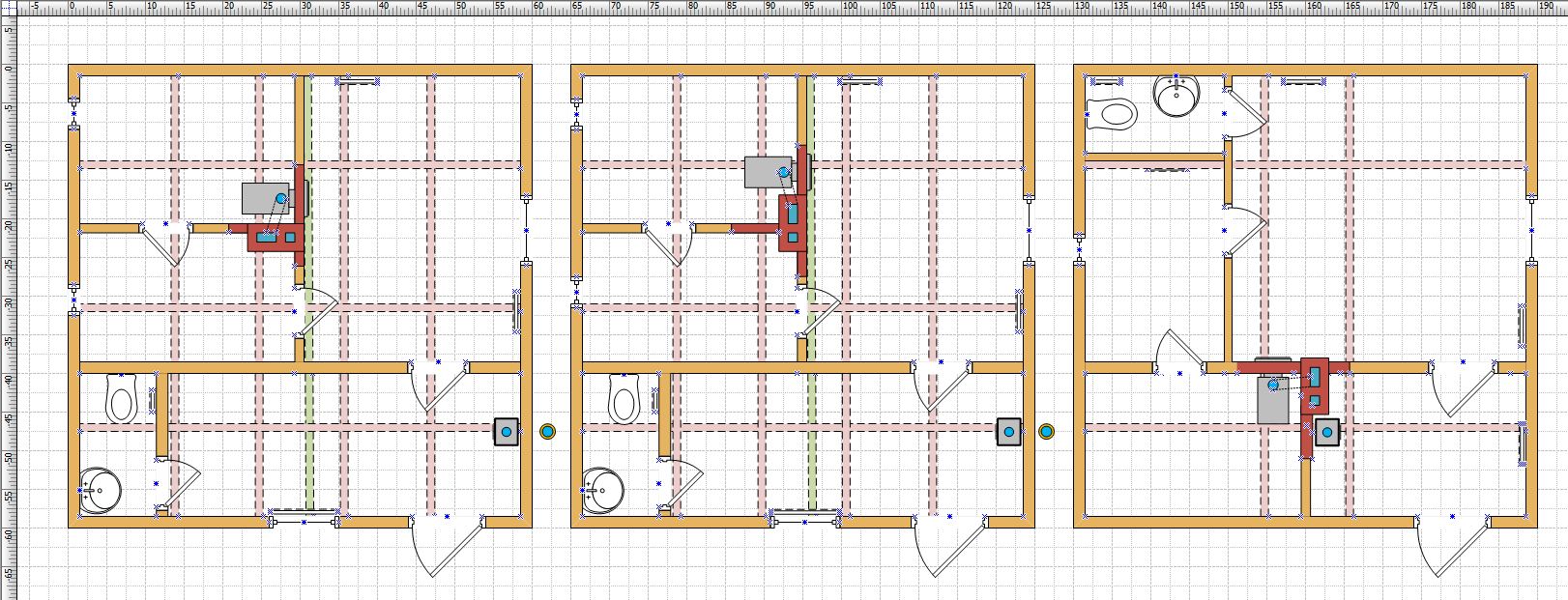Click the orange circle between middle and right plans
This screenshot has width=1568, height=600.
(x=1046, y=431)
